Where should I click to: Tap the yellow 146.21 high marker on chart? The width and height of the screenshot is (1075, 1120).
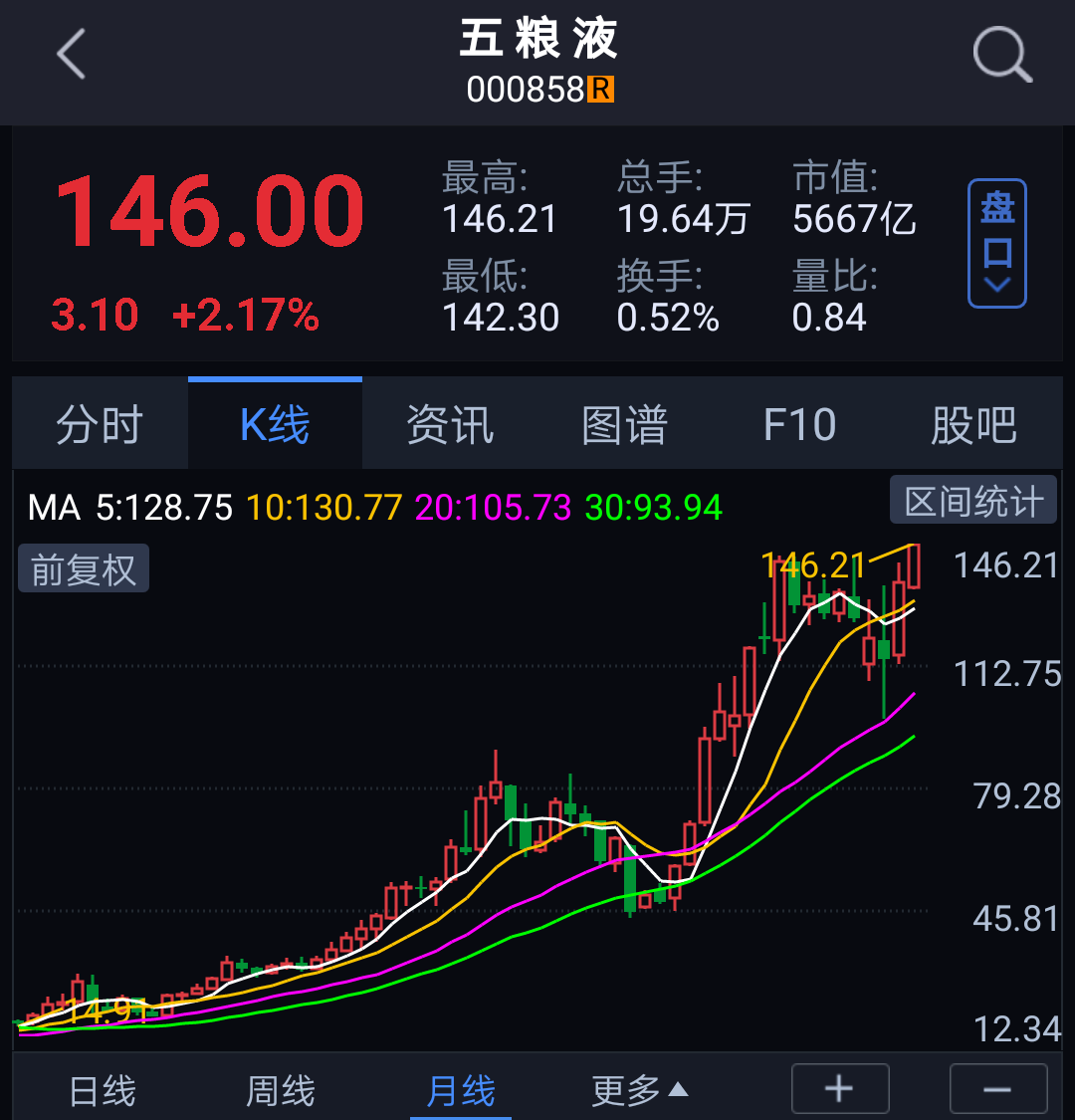coord(813,565)
